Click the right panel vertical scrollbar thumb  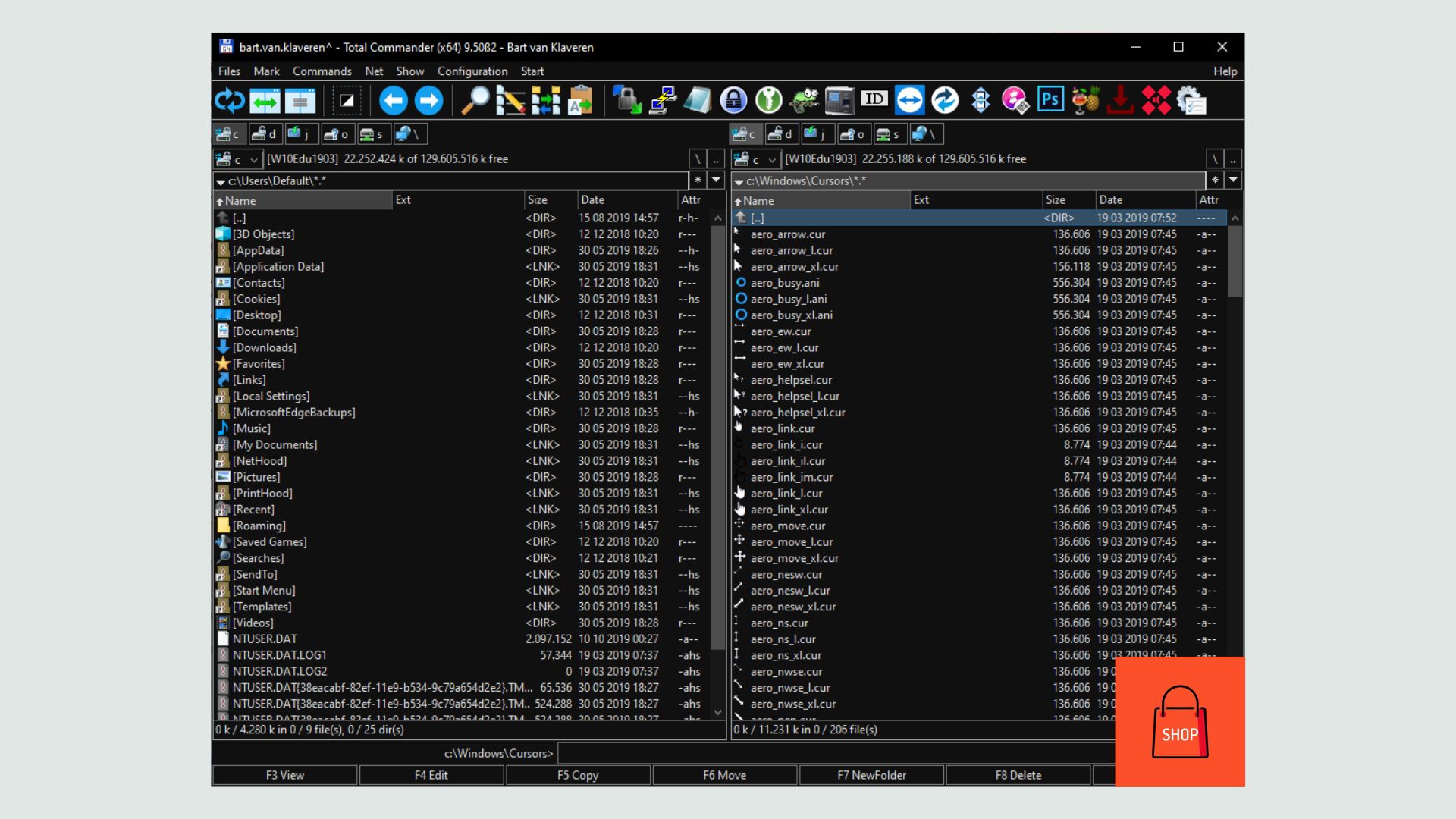[1235, 262]
